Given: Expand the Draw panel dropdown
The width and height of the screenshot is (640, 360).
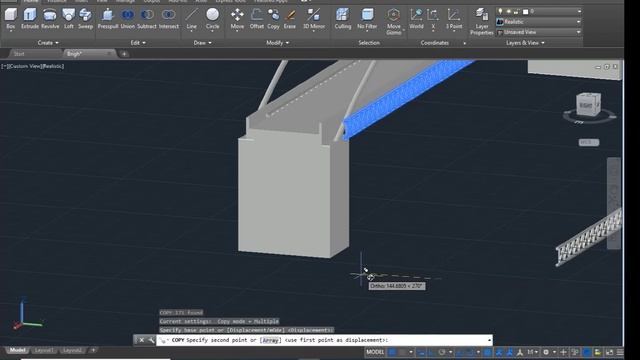Looking at the screenshot, I should [x=202, y=42].
